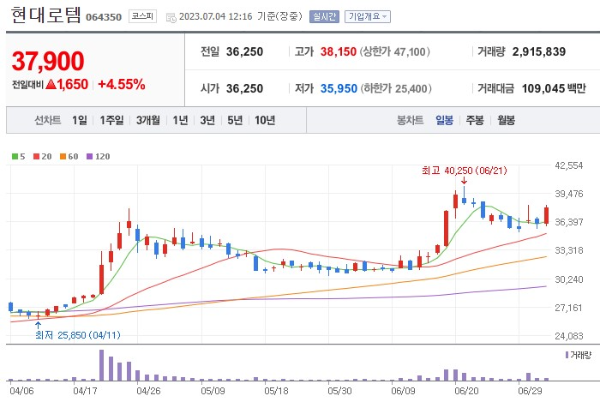Select the 1년 line chart period
This screenshot has width=600, height=407.
click(x=180, y=120)
